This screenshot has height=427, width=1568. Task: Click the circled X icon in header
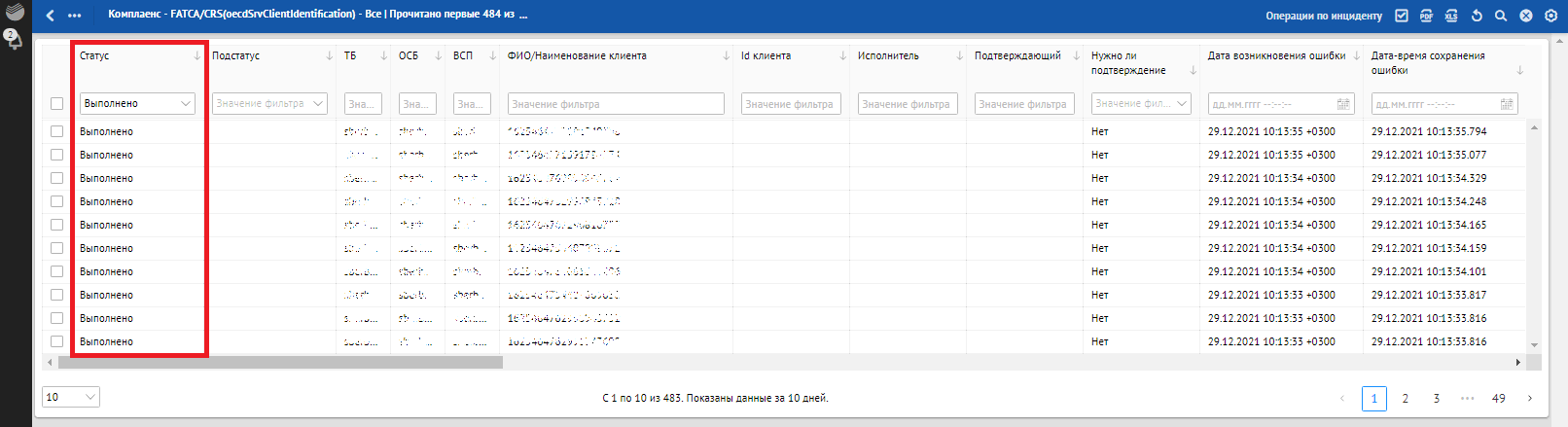1526,16
